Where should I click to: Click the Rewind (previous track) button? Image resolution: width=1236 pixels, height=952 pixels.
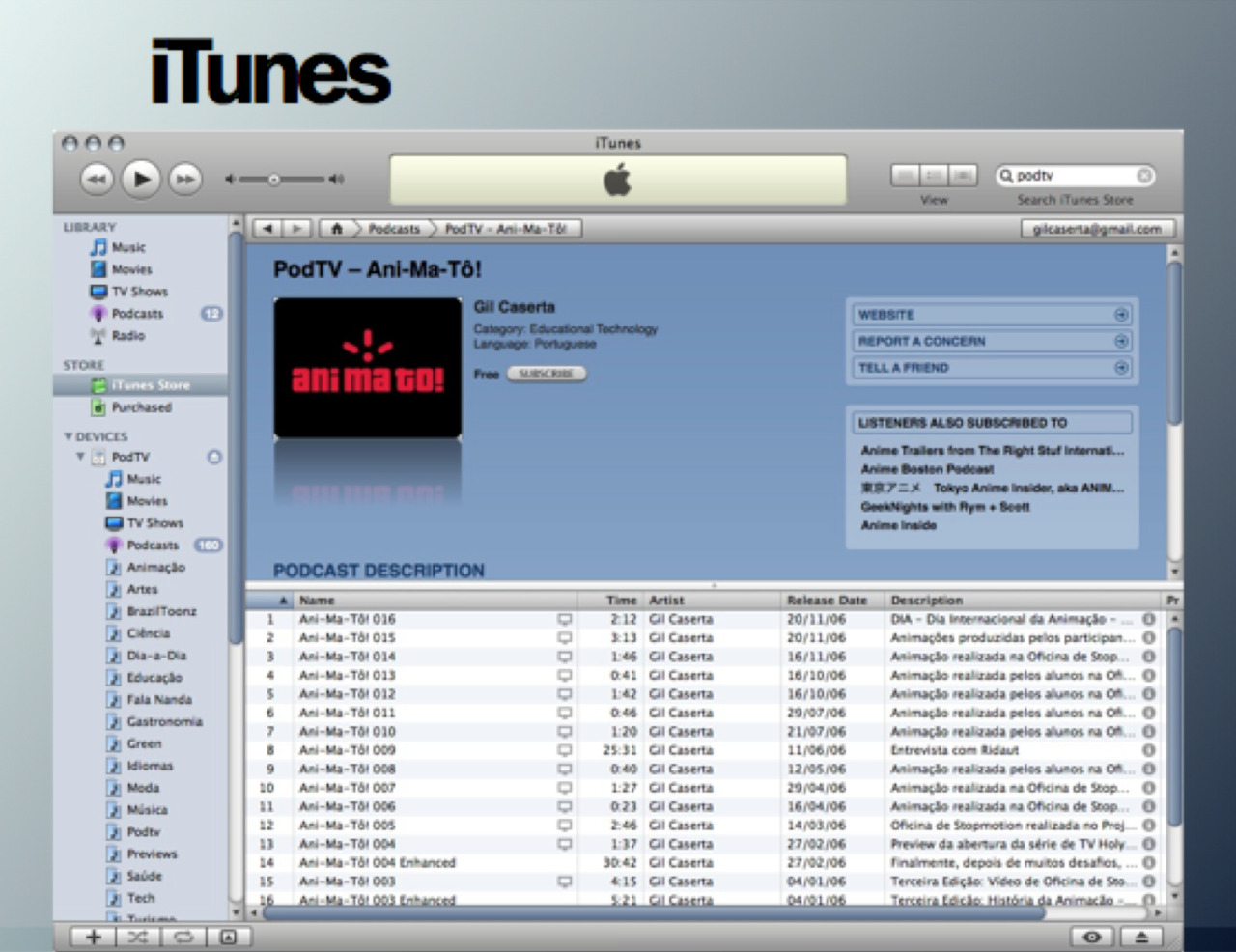tap(97, 179)
